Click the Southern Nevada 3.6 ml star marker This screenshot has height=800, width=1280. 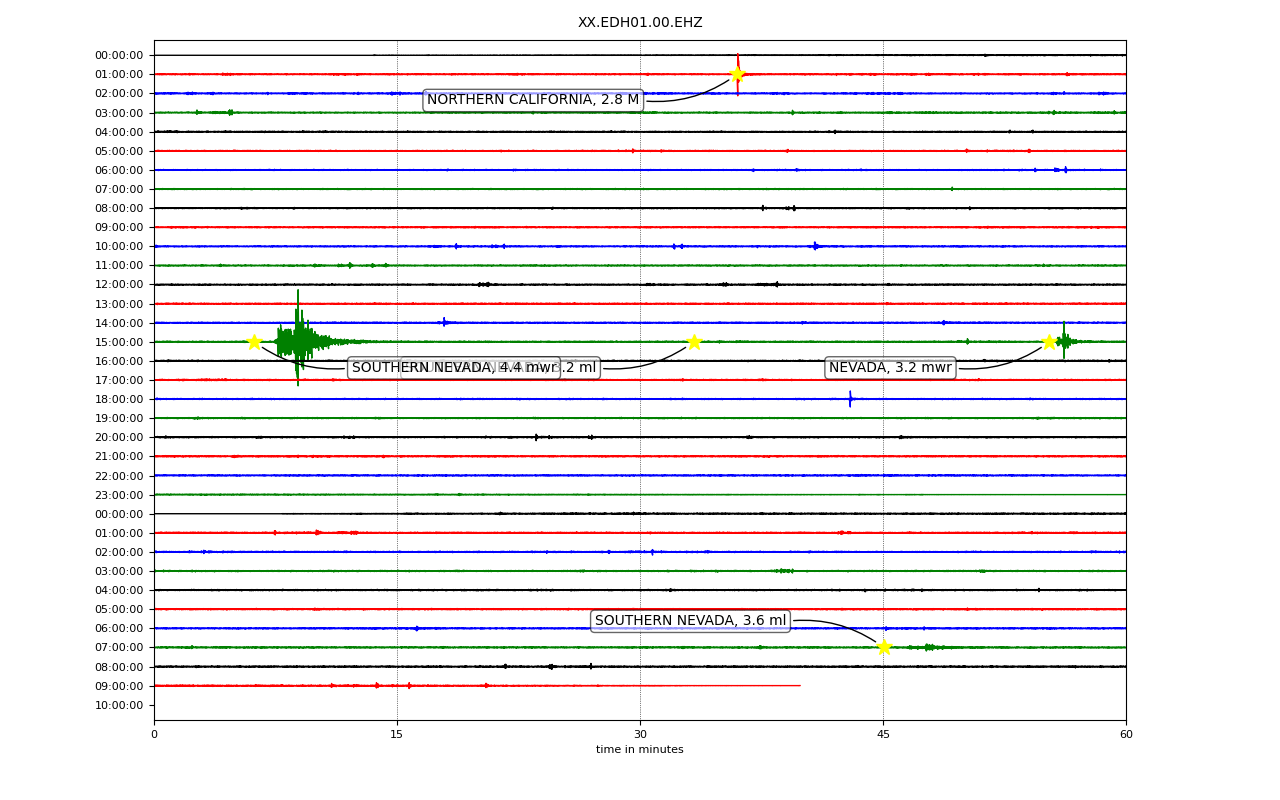click(884, 647)
